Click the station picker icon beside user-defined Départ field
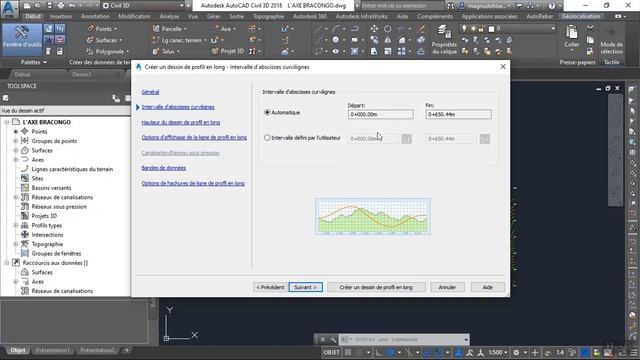Screen dimensions: 640x360 [407, 139]
